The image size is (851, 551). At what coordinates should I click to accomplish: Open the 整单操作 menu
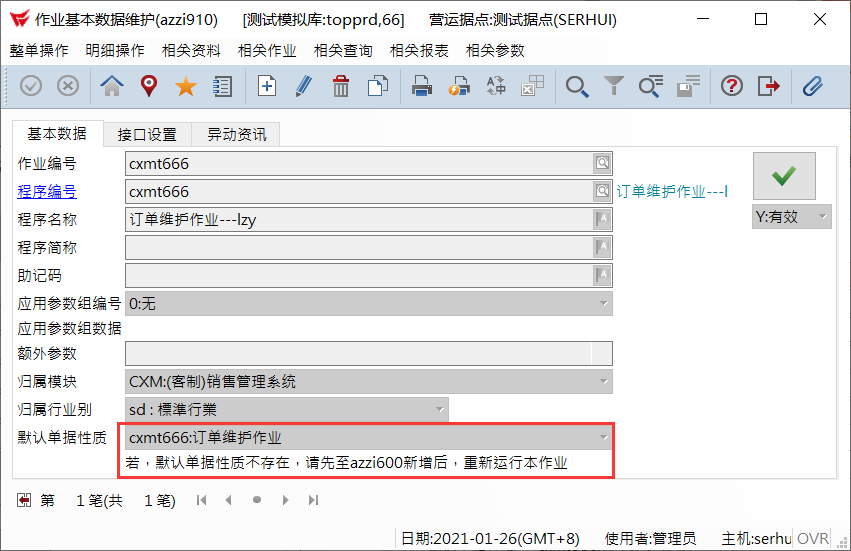click(39, 50)
